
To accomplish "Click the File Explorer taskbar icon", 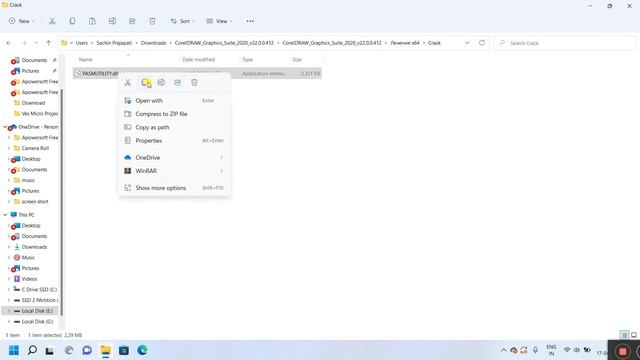I will (x=106, y=350).
